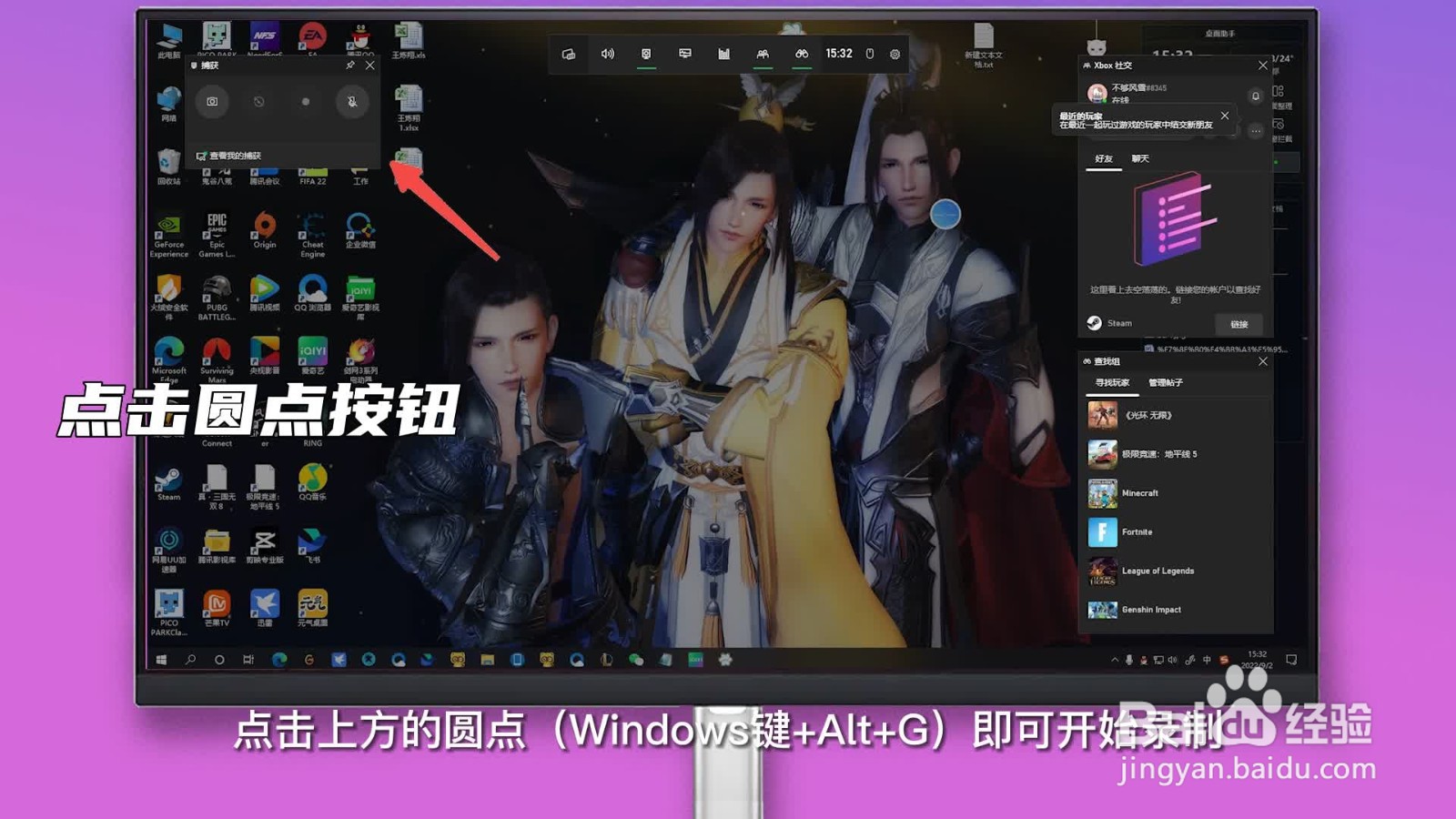
Task: Select the 企业微信 desktop icon
Action: tap(360, 230)
